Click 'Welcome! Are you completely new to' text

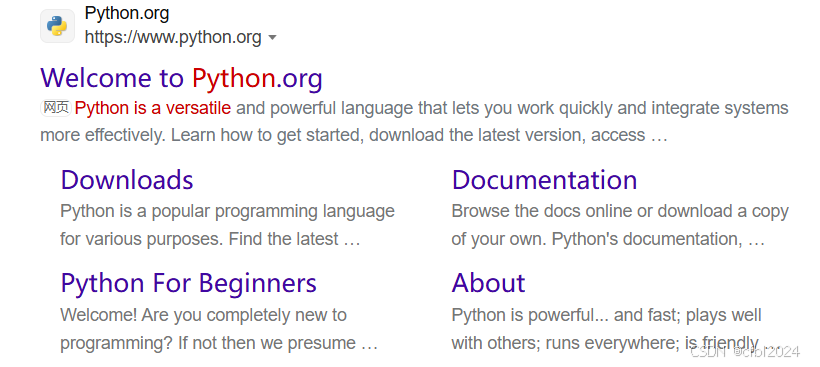[x=203, y=315]
